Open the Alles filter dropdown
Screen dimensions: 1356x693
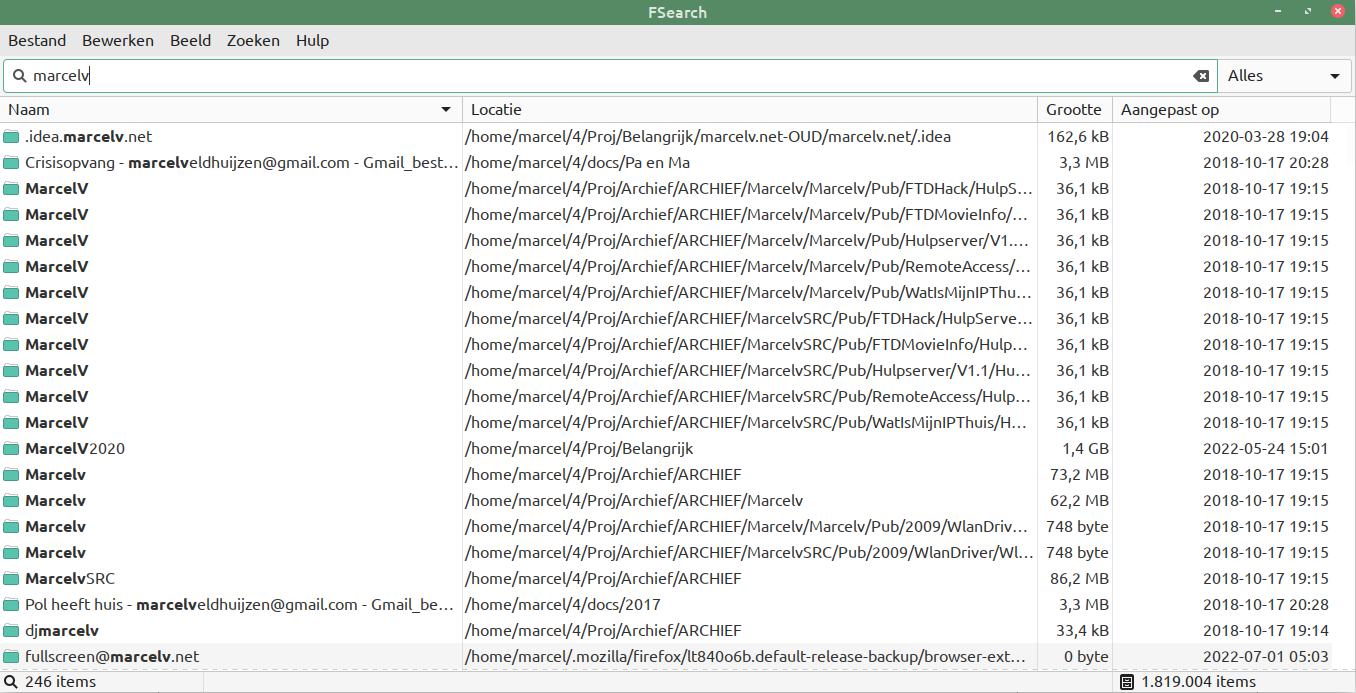pyautogui.click(x=1283, y=76)
